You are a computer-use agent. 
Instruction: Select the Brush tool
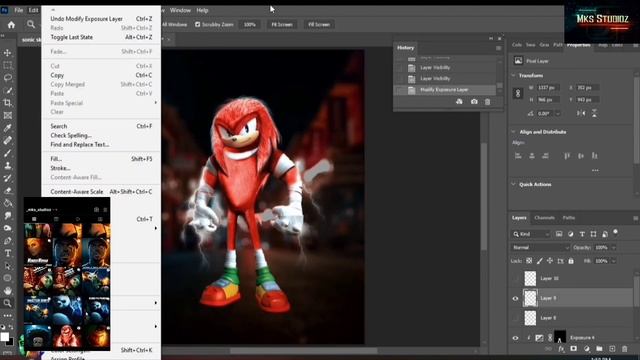(x=7, y=153)
